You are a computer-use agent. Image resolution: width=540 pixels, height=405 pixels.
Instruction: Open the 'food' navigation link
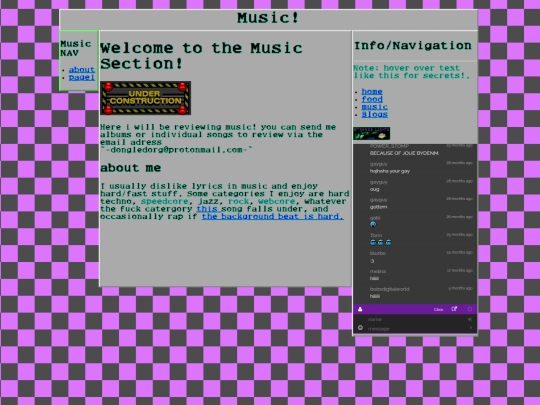[x=372, y=99]
